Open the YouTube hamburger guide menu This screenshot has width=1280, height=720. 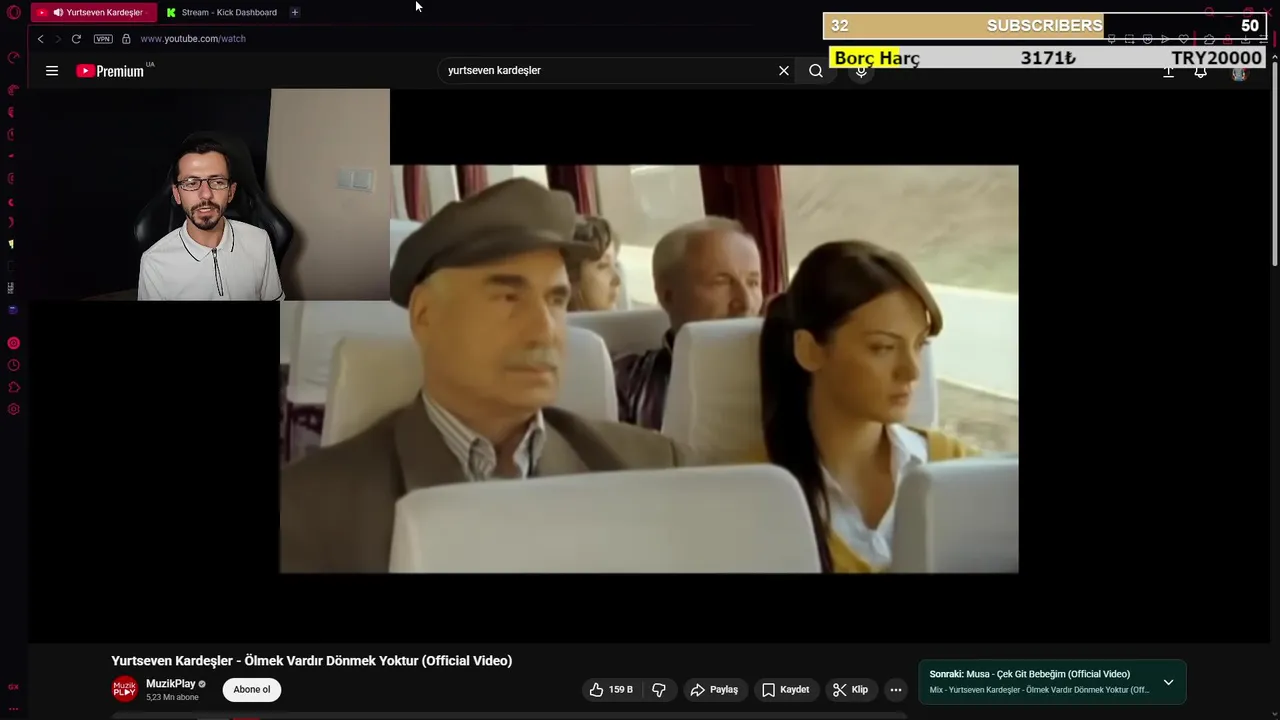[x=52, y=71]
